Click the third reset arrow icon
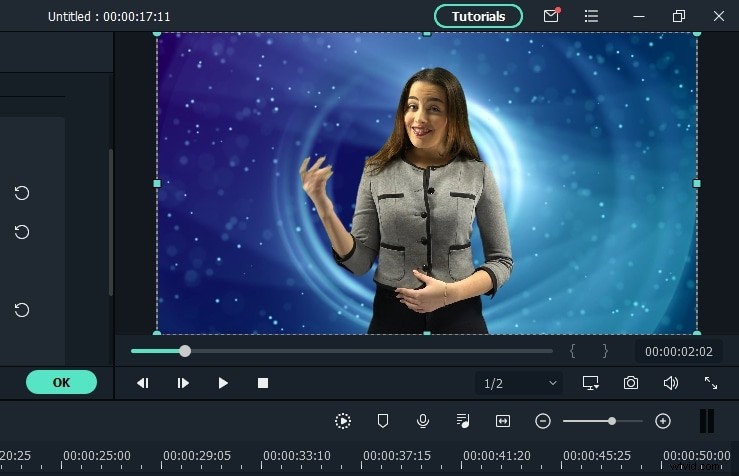The image size is (739, 476). coord(22,310)
